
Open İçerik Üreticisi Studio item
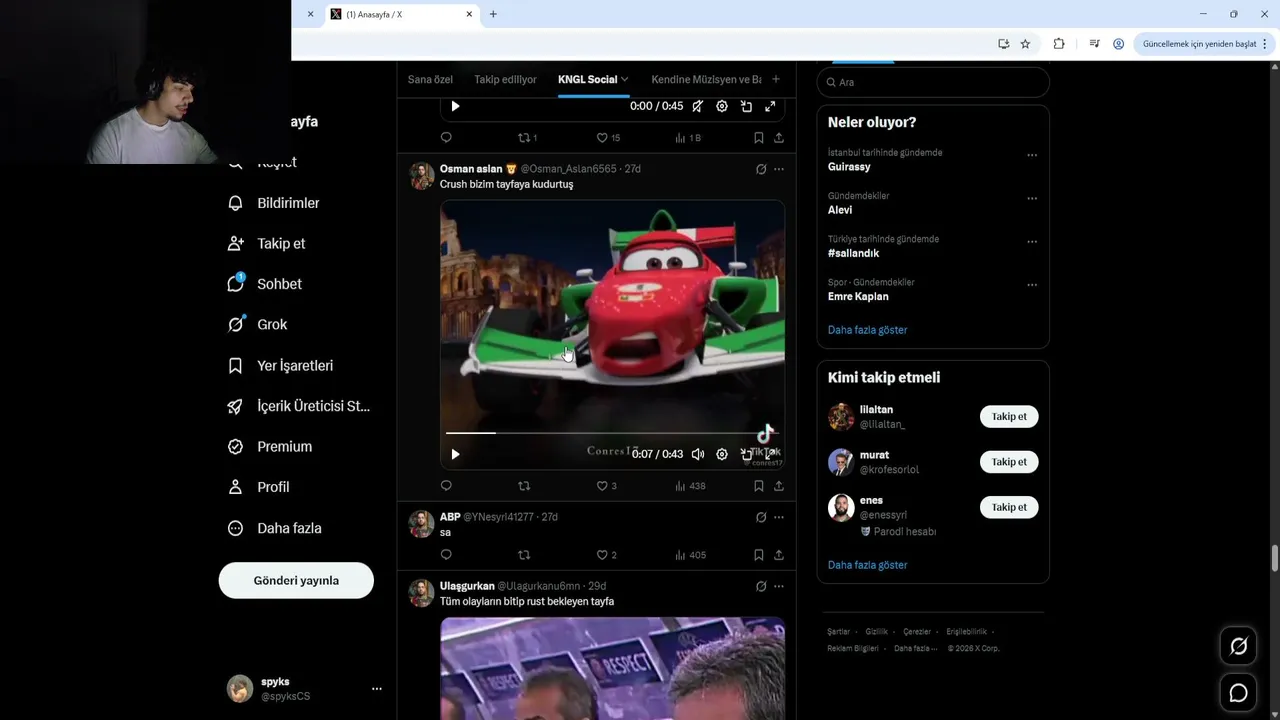(x=299, y=406)
